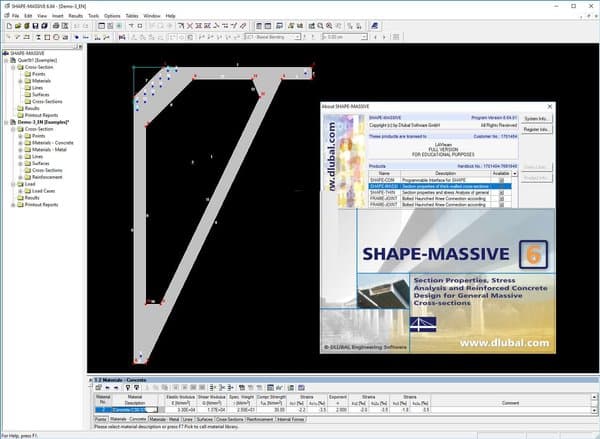Expand Materials - Metal node in tree
The image size is (600, 439).
click(20, 150)
